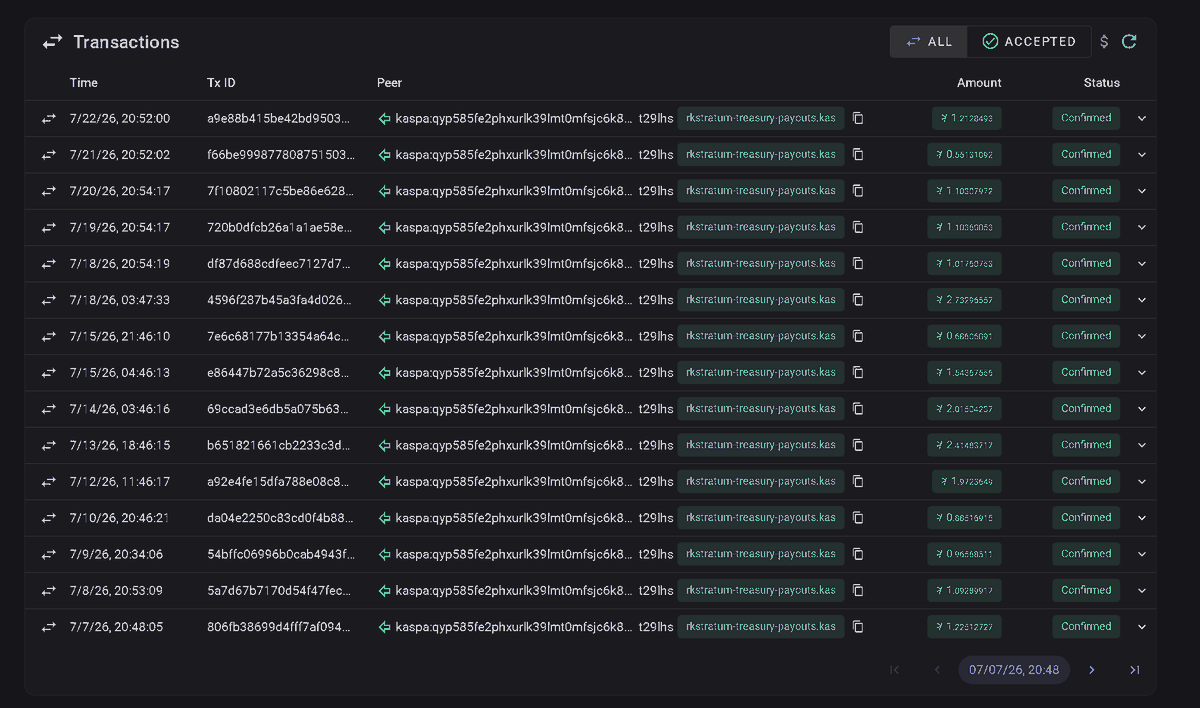Copy peer address in the 7/8/26 row
Image resolution: width=1200 pixels, height=708 pixels.
858,590
